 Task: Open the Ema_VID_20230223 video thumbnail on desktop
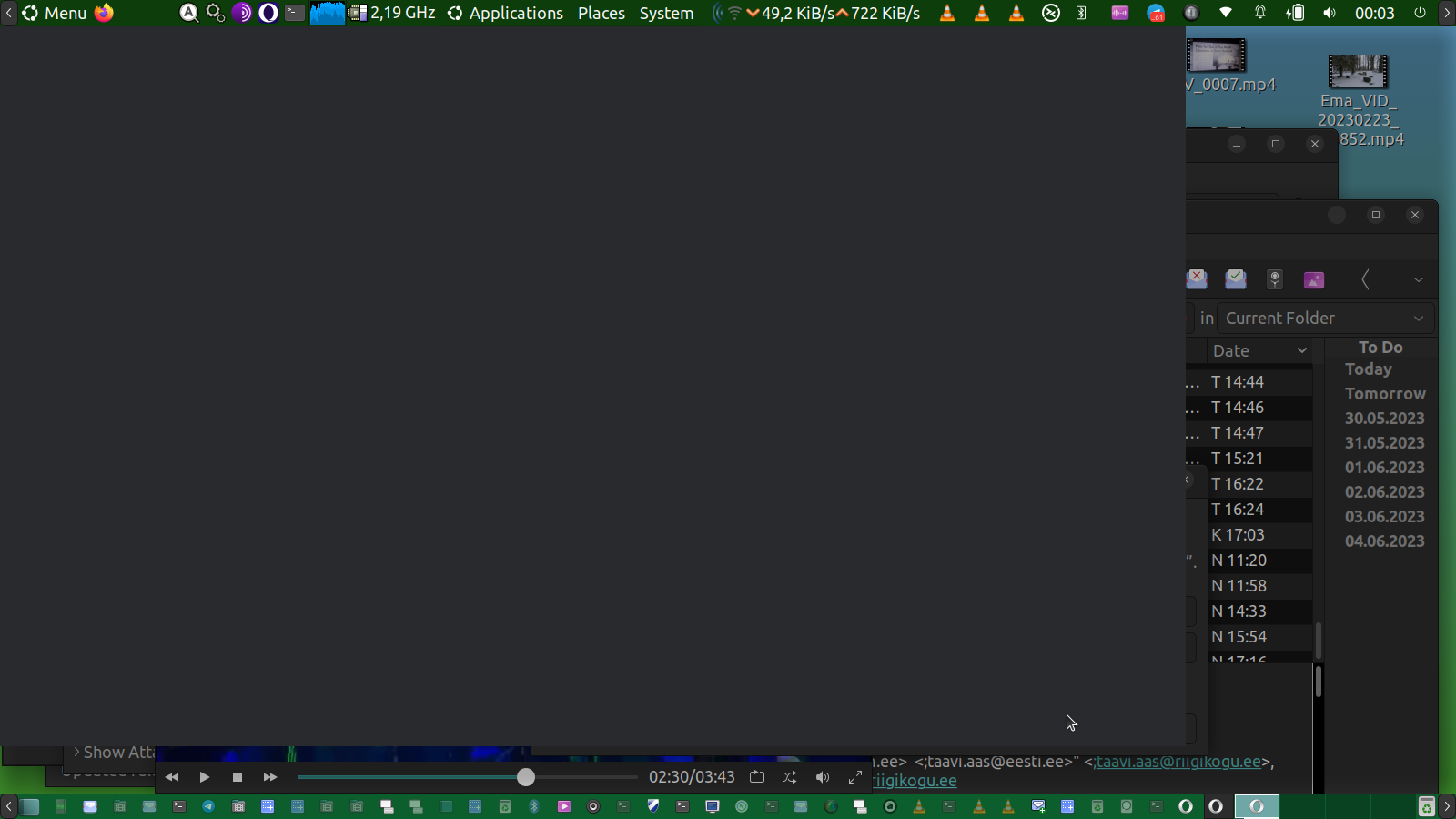(x=1359, y=71)
